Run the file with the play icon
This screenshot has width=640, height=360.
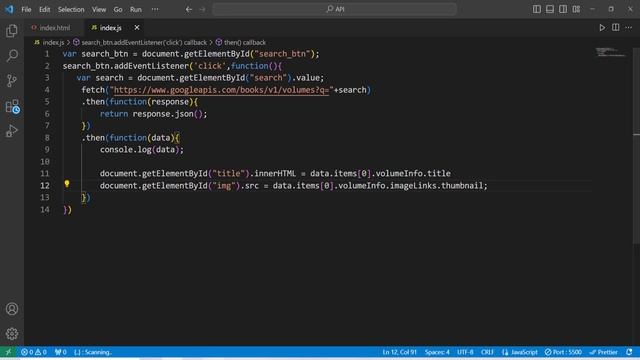(x=602, y=28)
